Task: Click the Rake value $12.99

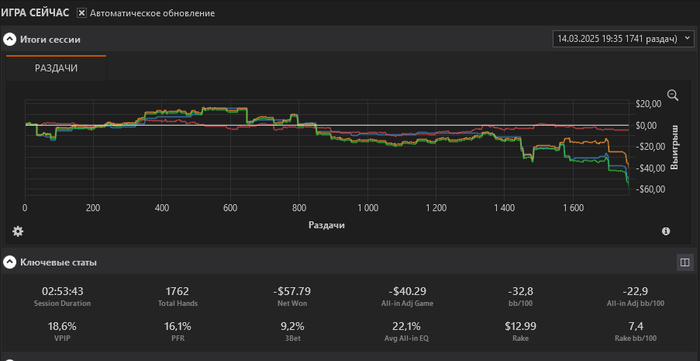Action: click(x=521, y=326)
